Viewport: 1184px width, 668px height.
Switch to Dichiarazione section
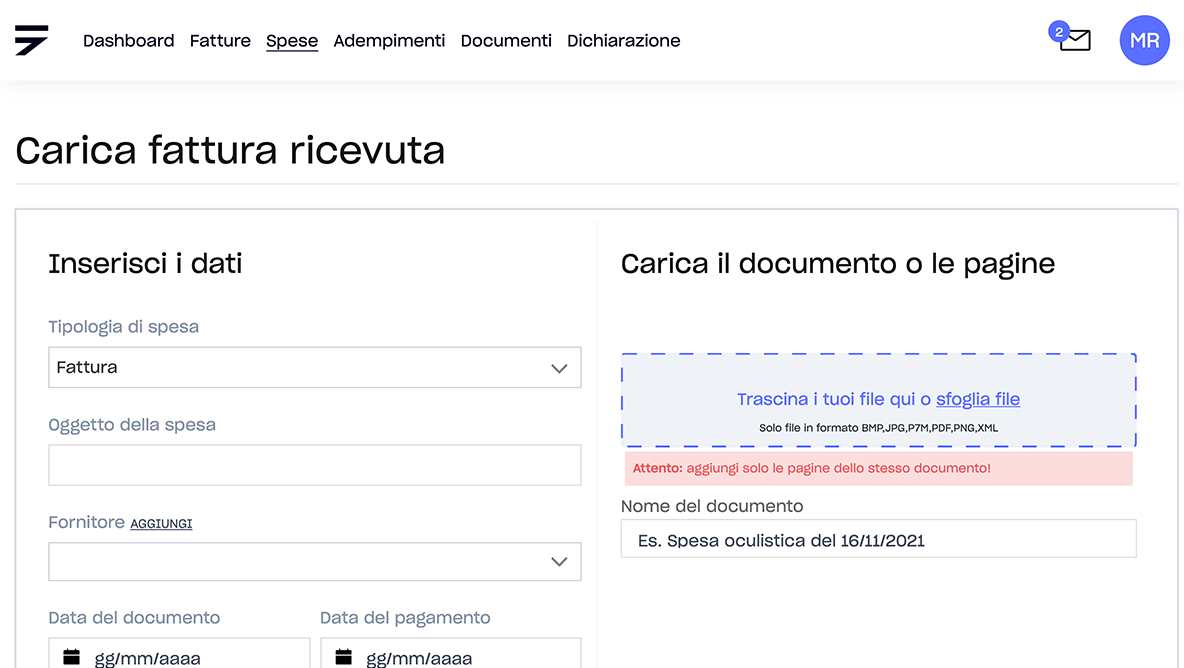623,41
